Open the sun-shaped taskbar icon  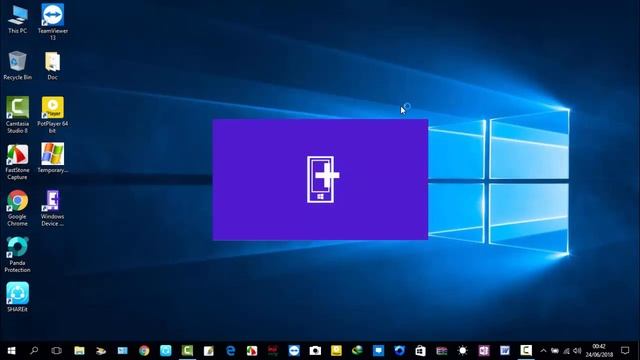(462, 351)
